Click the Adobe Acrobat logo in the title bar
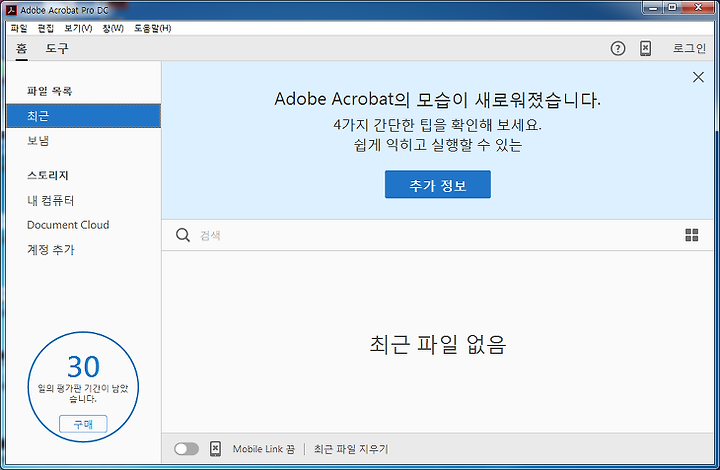This screenshot has width=720, height=470. 11,10
